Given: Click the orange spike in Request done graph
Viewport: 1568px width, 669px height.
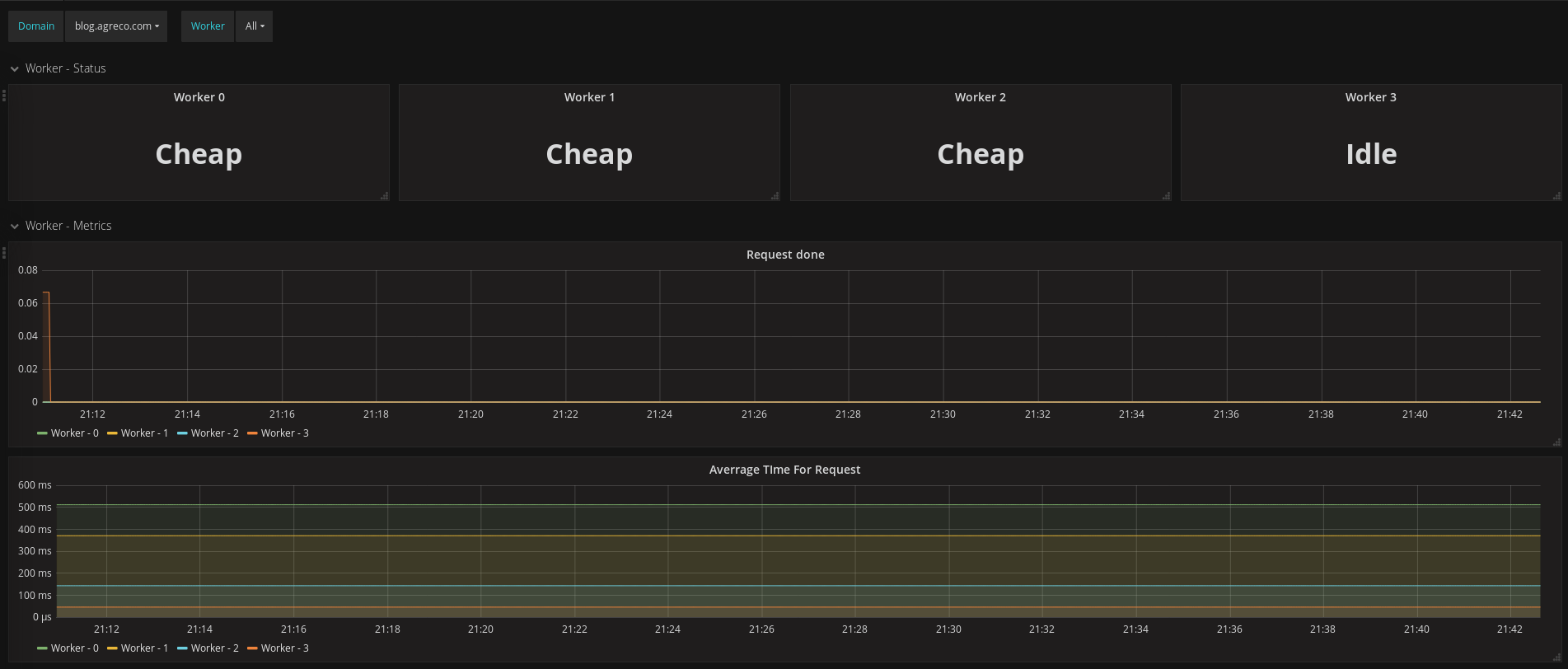Looking at the screenshot, I should point(47,346).
